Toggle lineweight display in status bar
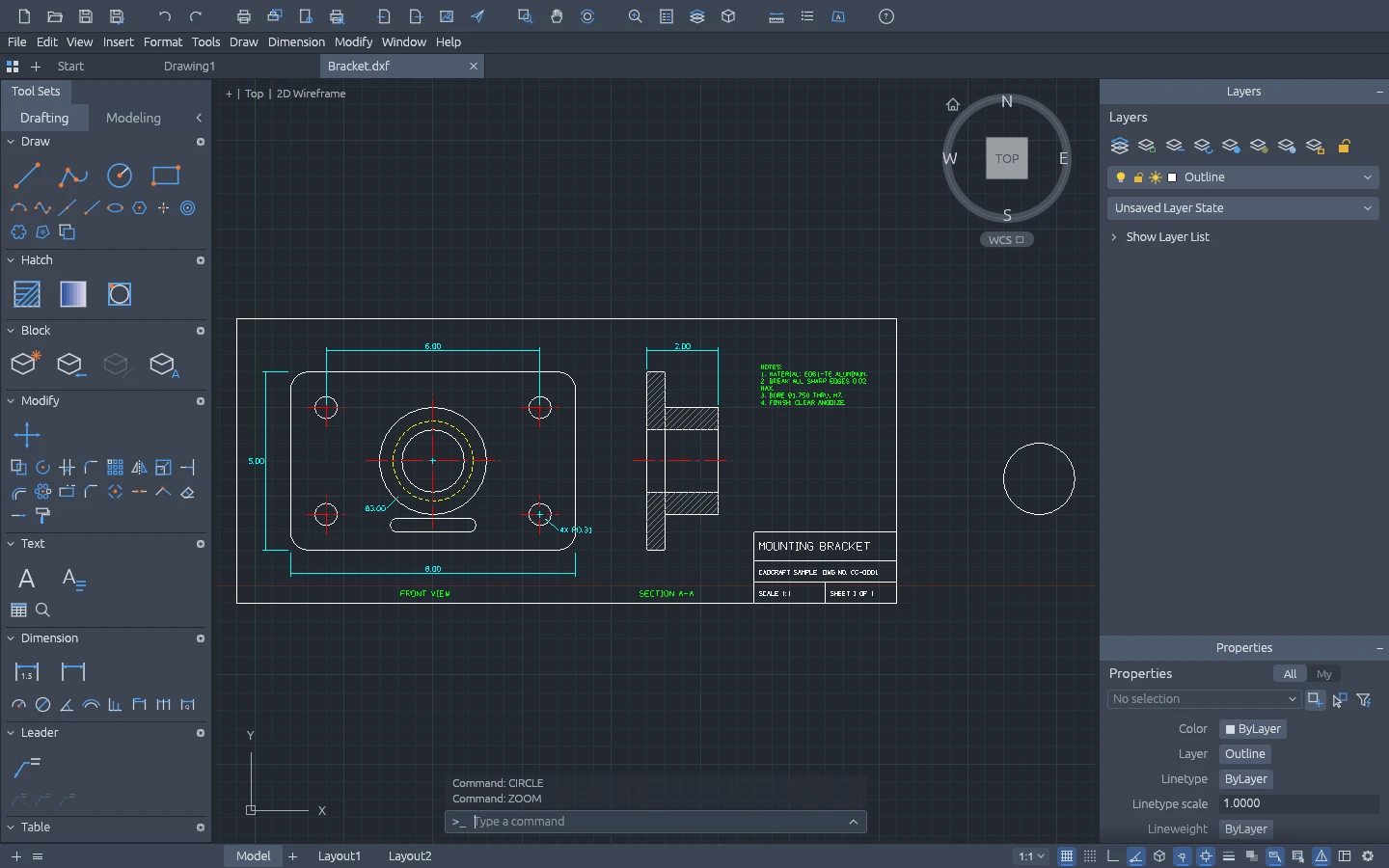 (1229, 856)
